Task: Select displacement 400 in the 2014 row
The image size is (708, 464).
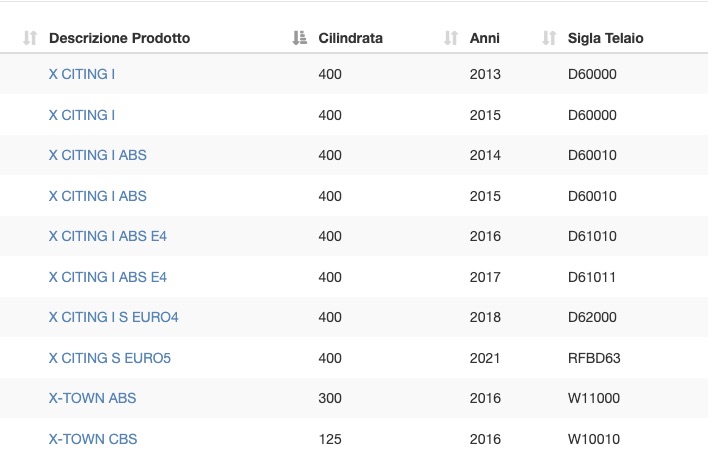Action: 330,155
